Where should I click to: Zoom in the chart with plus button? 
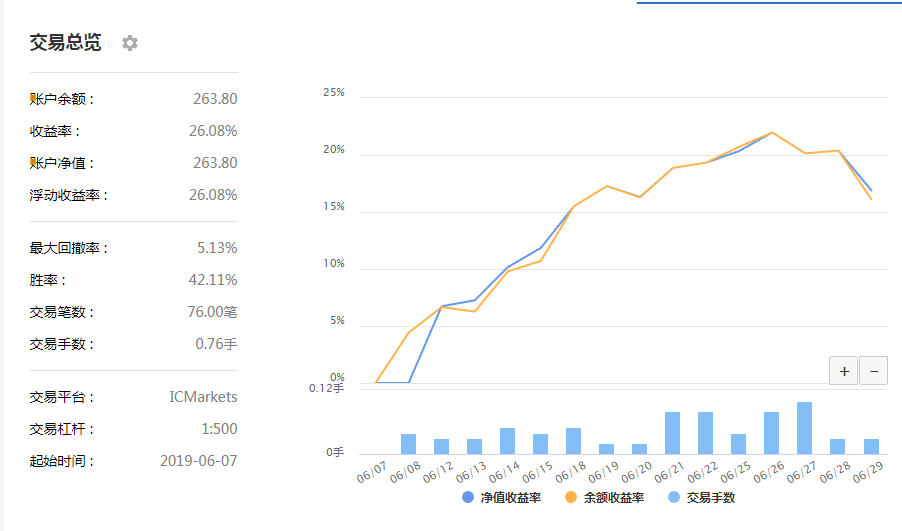coord(844,371)
